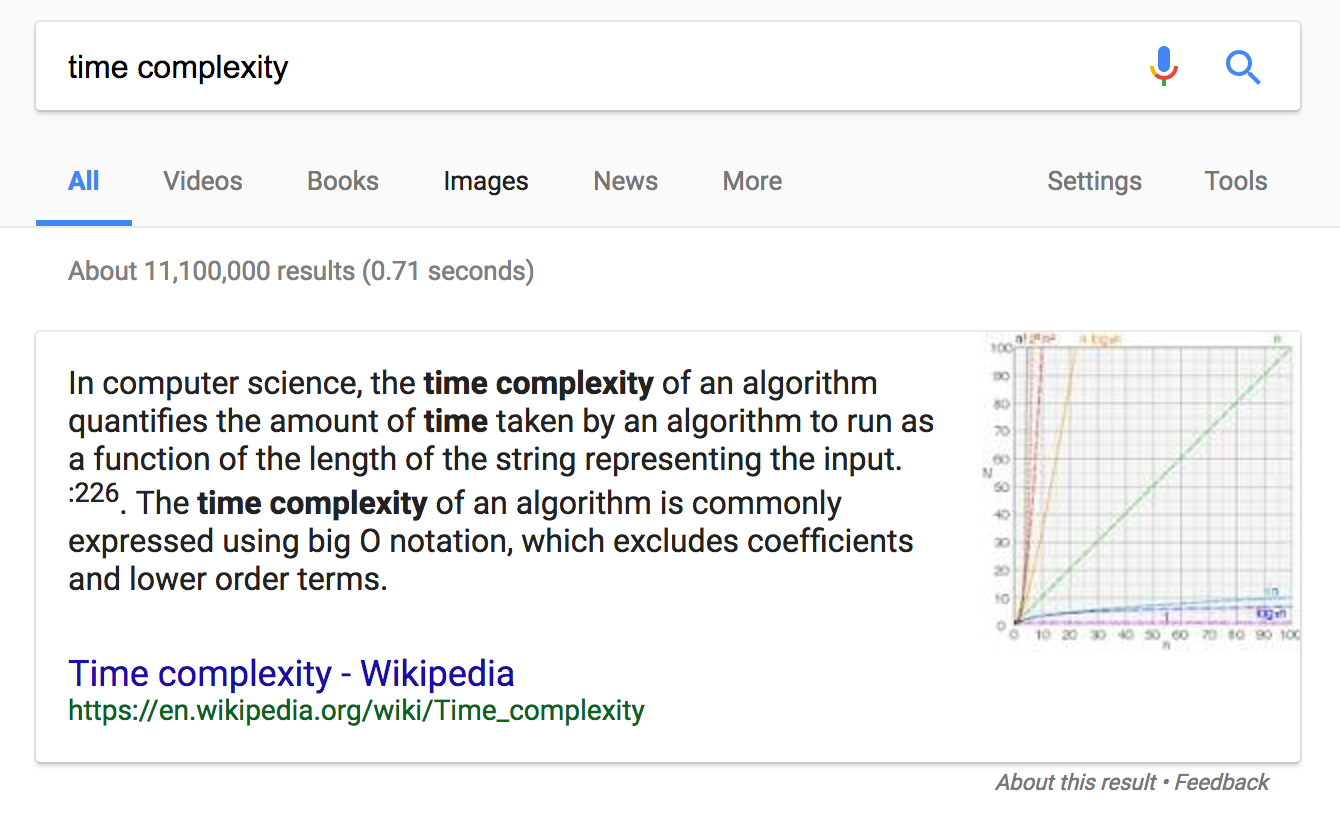Switch to the Books tab

[x=343, y=181]
